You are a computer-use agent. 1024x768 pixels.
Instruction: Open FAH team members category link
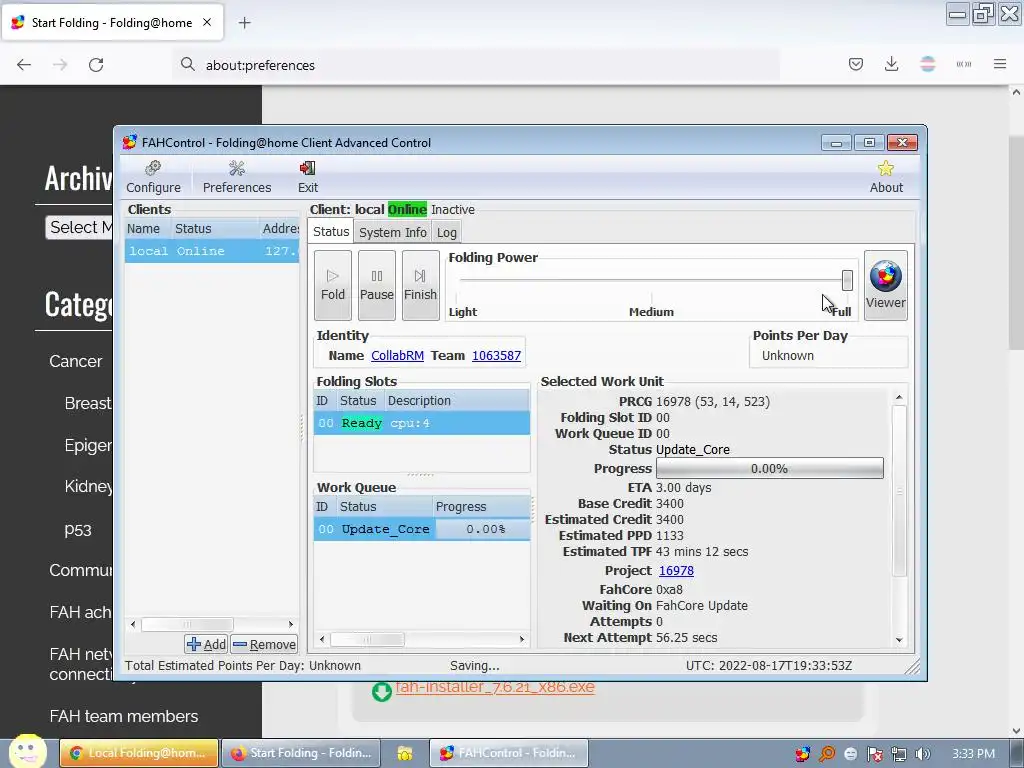pos(123,716)
